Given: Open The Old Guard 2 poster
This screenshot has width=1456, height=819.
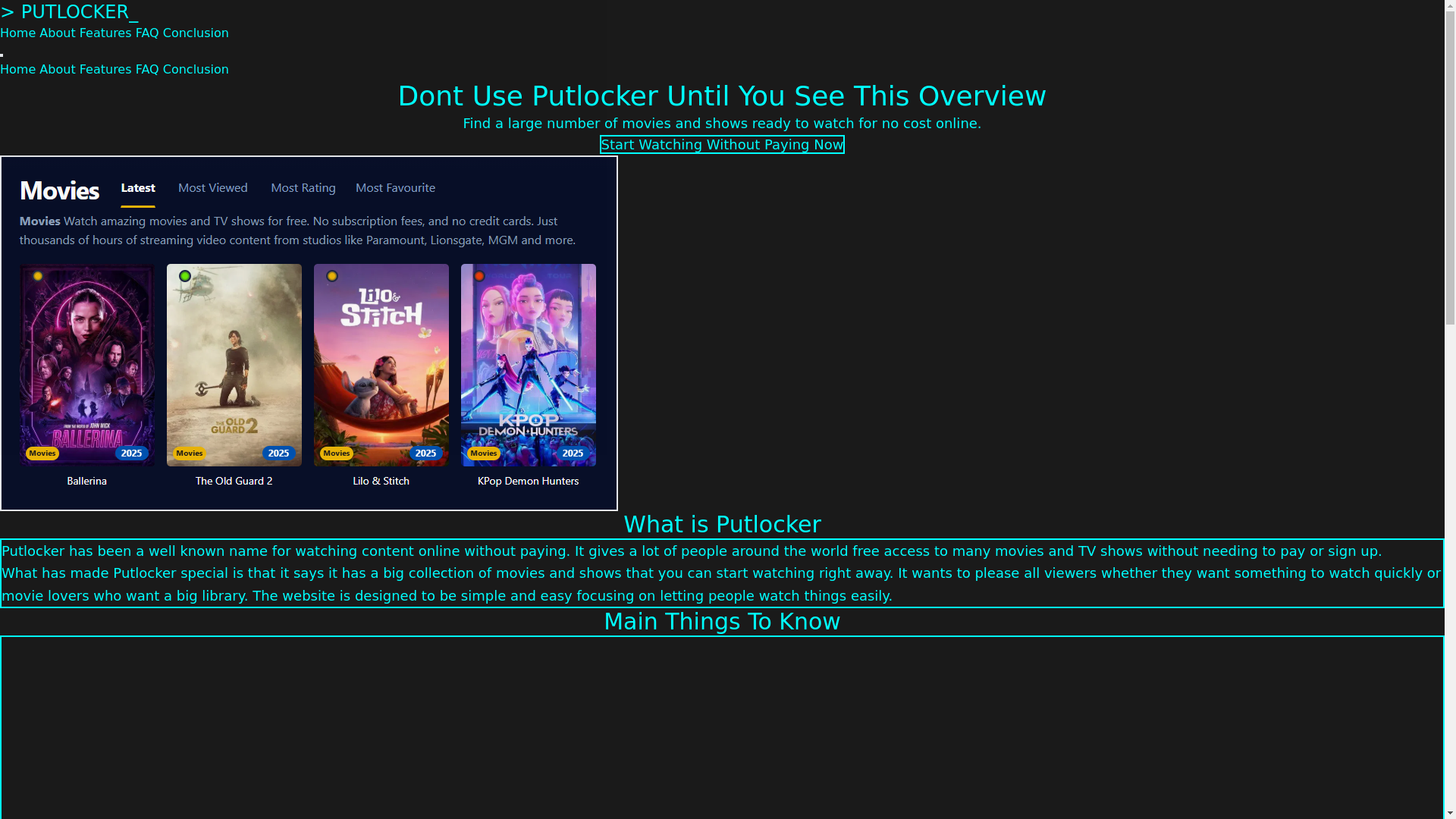Looking at the screenshot, I should pos(234,365).
